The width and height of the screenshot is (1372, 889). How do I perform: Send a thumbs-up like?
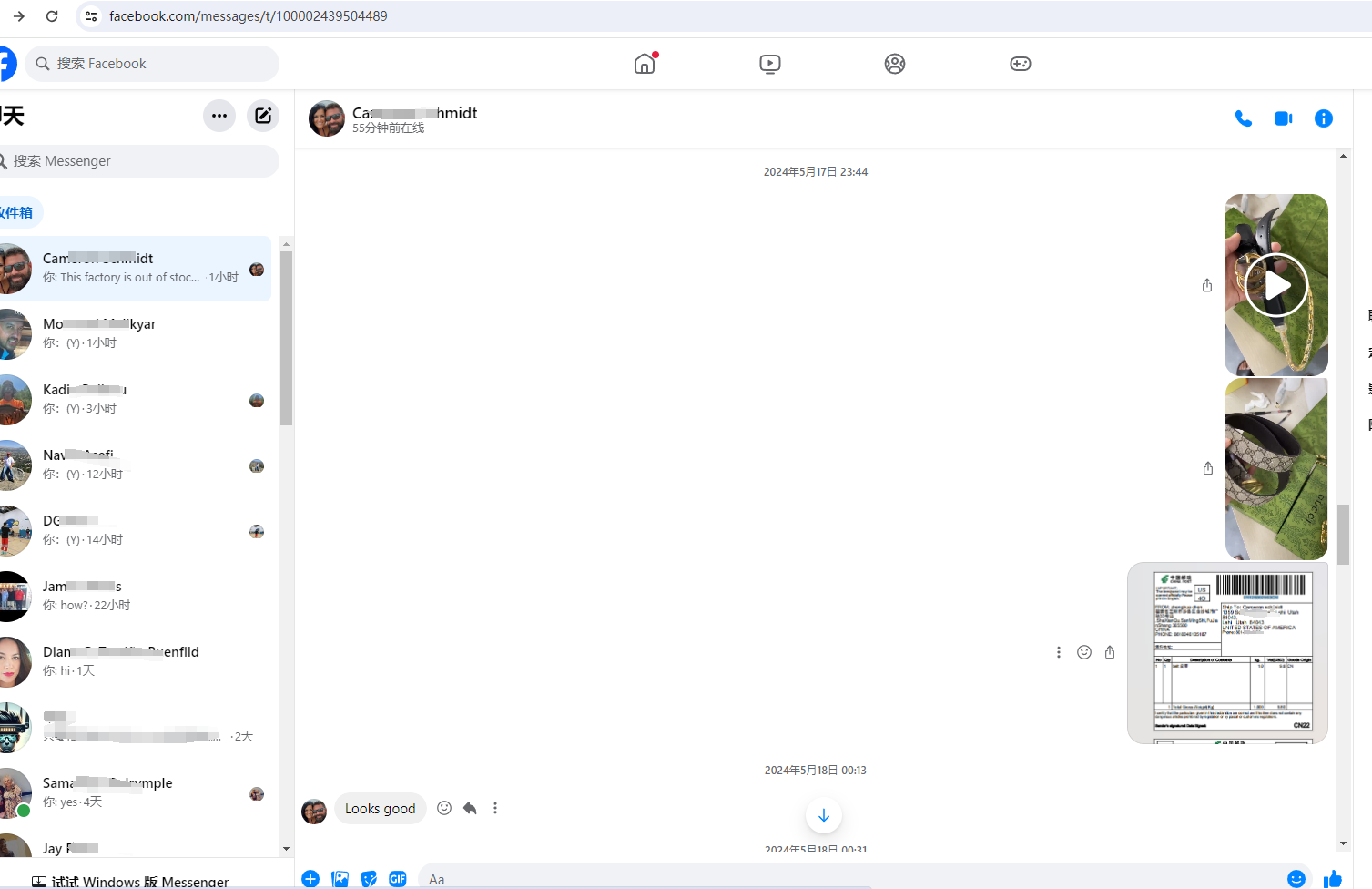pyautogui.click(x=1333, y=878)
